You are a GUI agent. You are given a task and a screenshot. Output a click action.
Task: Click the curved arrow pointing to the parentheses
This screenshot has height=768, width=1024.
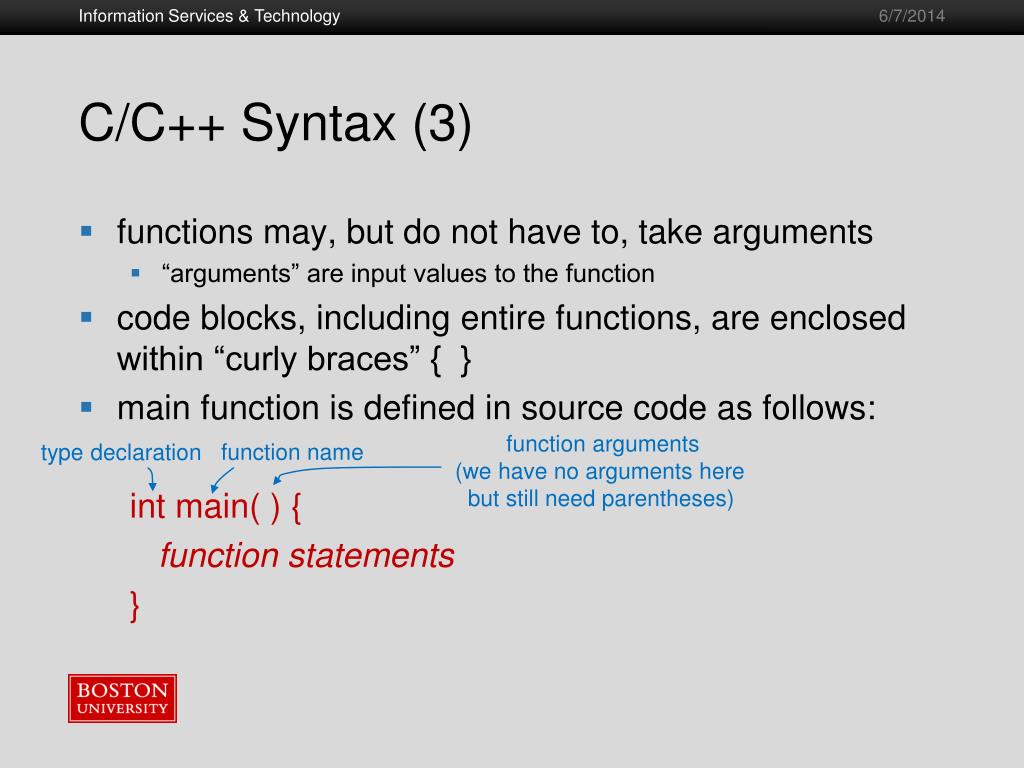pos(350,470)
